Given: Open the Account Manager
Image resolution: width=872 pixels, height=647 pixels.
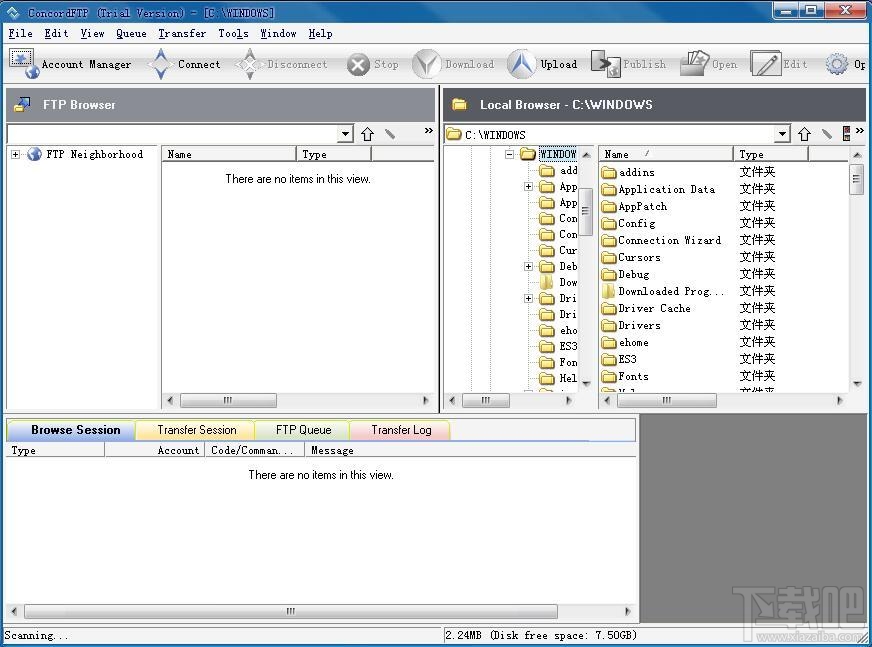Looking at the screenshot, I should coord(23,63).
